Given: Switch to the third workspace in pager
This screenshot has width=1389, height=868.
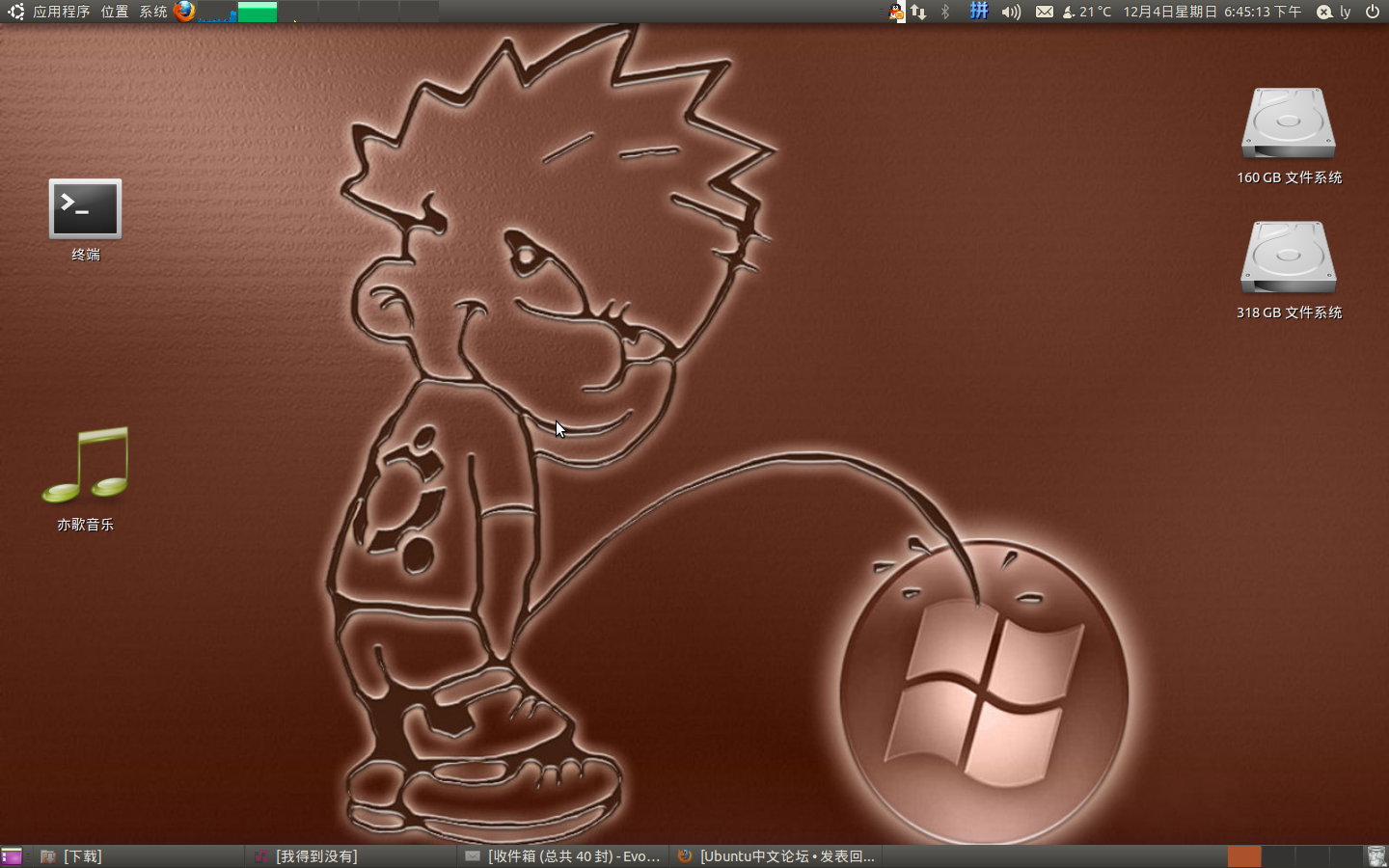Looking at the screenshot, I should (x=1312, y=856).
